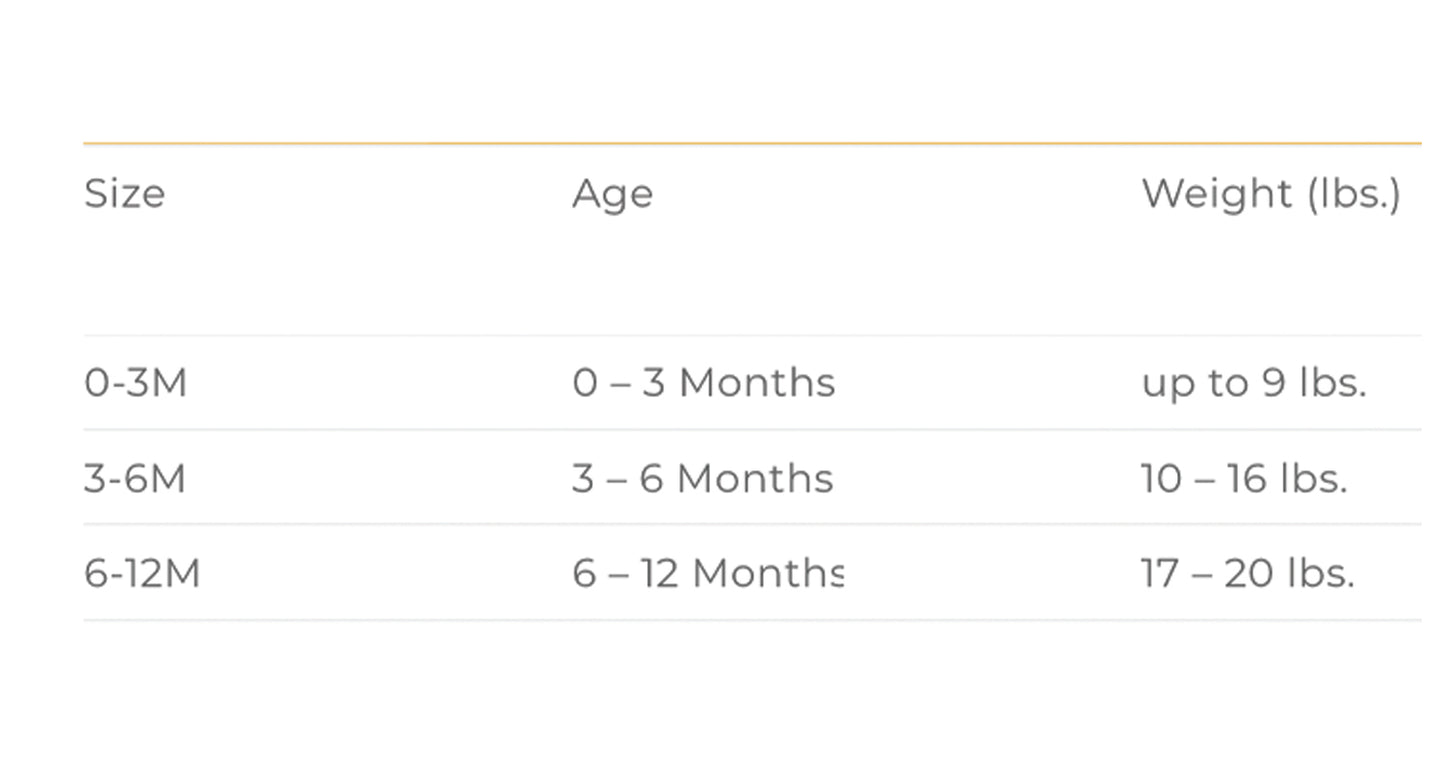Select the Weight (lbs.) column header

click(x=1270, y=193)
